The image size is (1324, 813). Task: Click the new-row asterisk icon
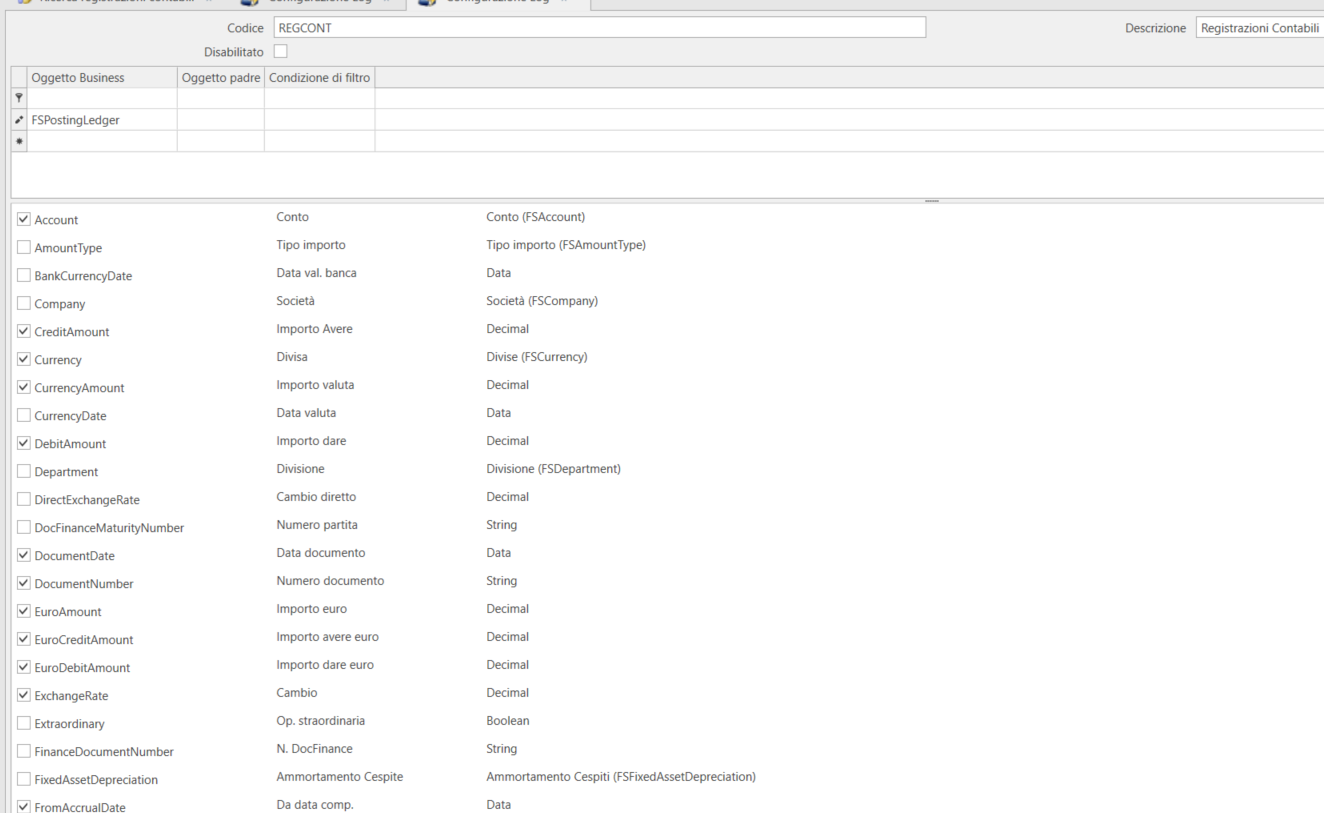pos(19,142)
